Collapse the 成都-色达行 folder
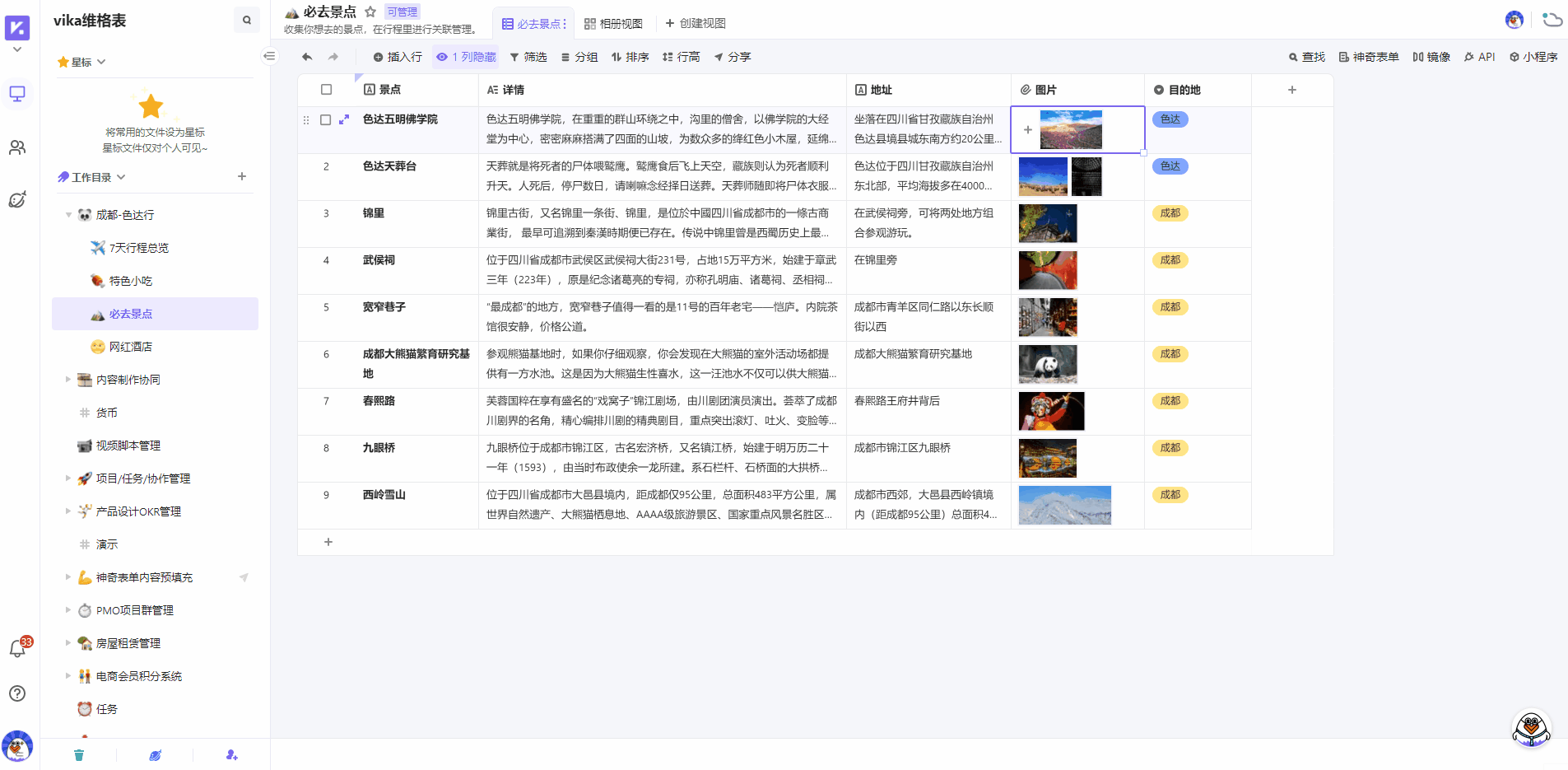 68,215
